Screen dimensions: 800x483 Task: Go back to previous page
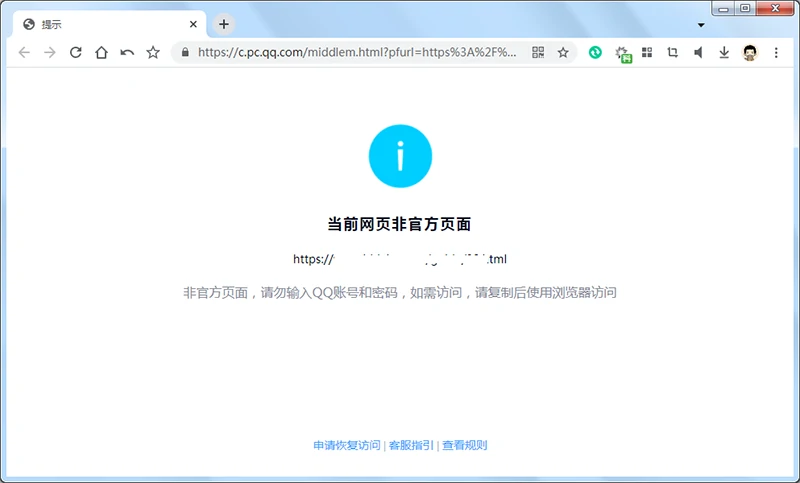(24, 53)
